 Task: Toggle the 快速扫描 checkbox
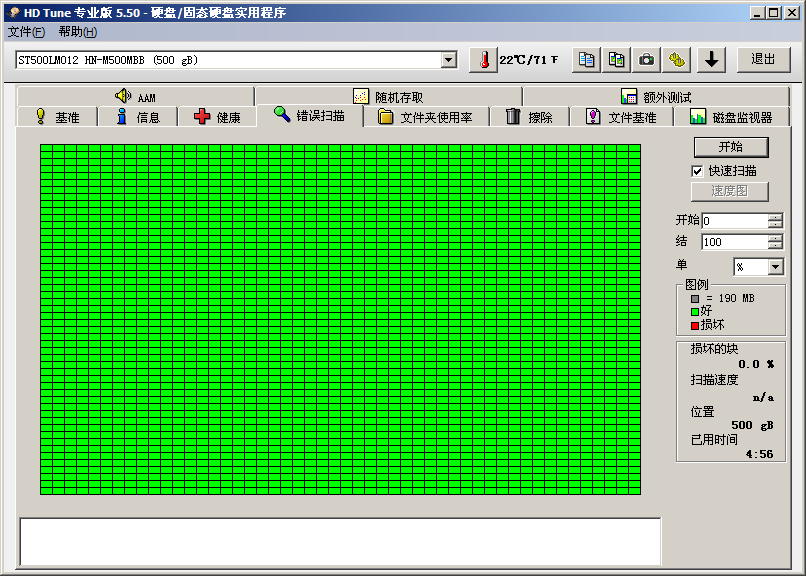tap(697, 171)
